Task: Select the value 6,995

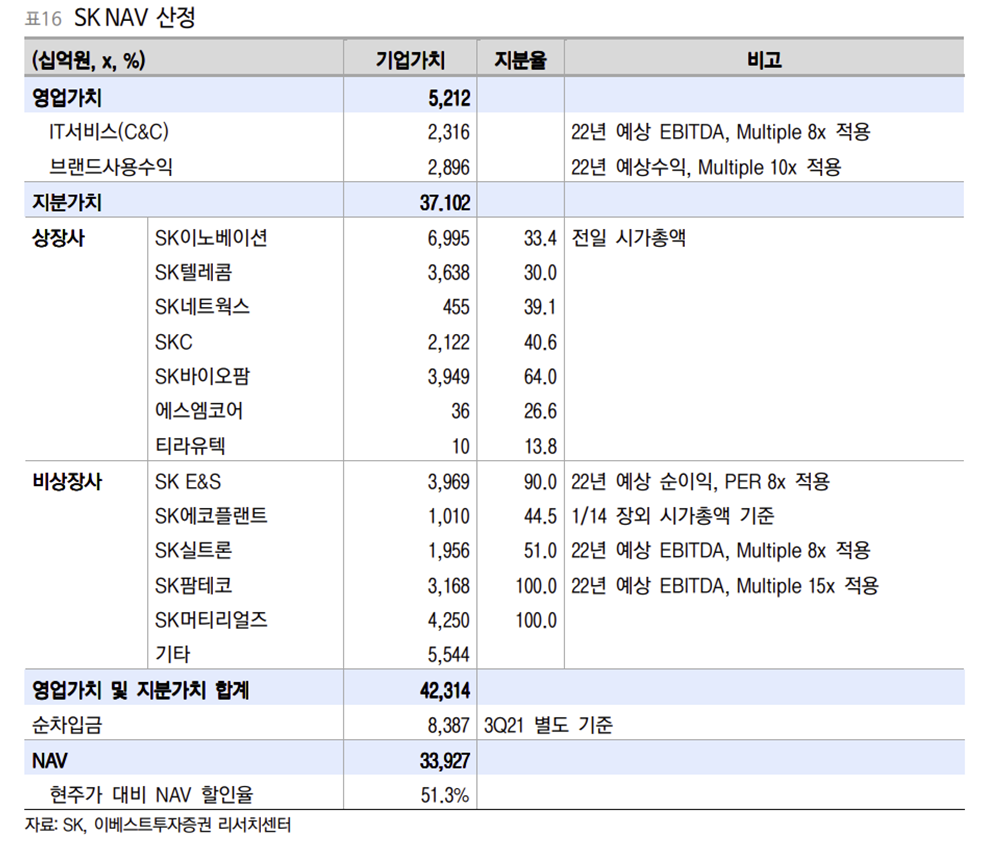Action: tap(449, 238)
